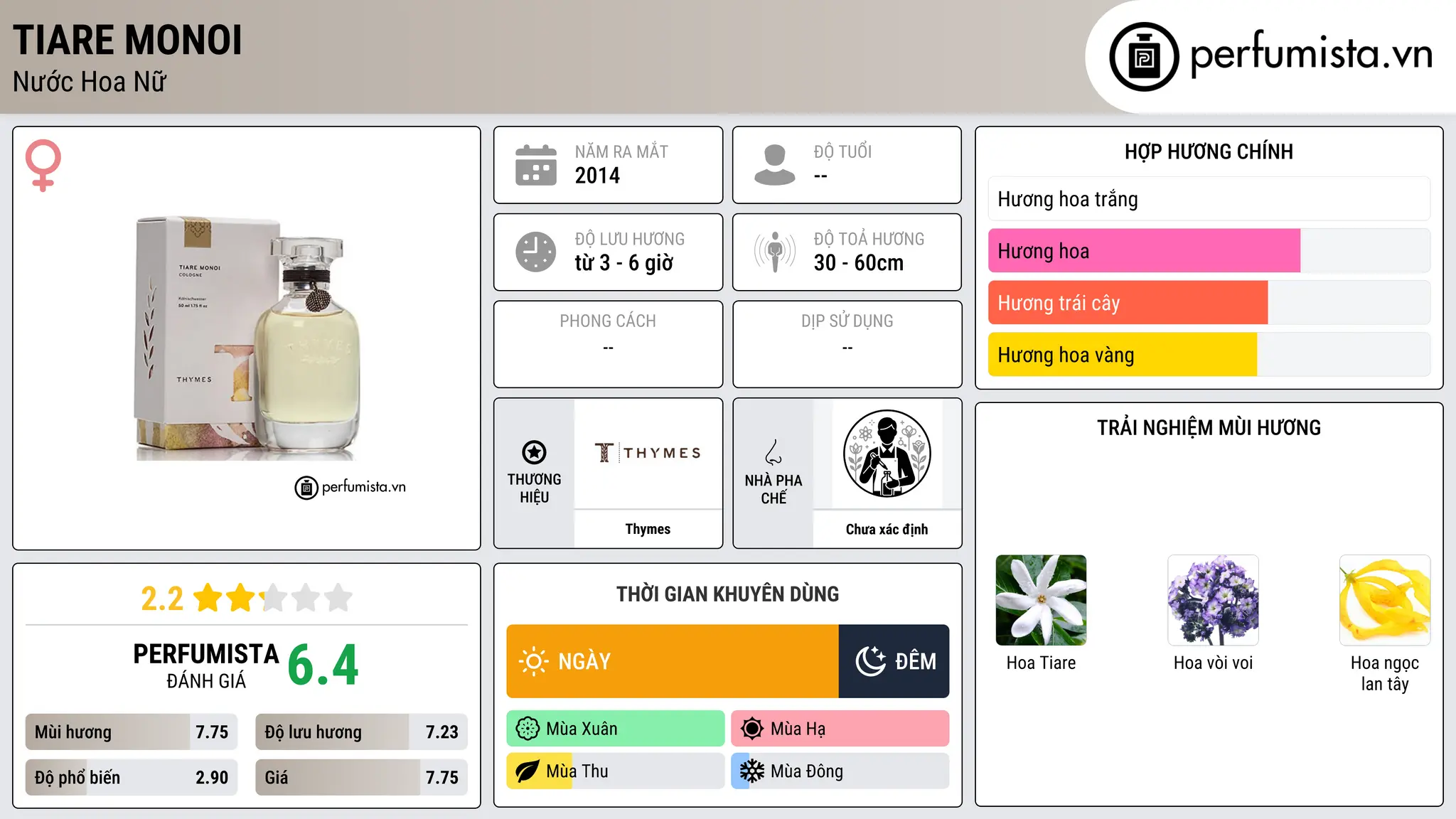The image size is (1456, 819).
Task: Click the HỢP HƯƠNG CHÍNH heading
Action: (x=1209, y=151)
